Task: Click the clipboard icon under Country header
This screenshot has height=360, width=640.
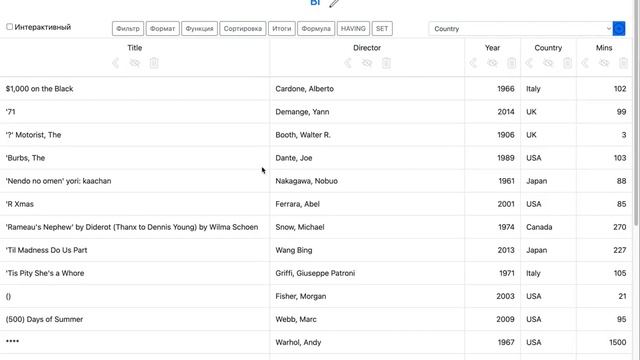Action: click(x=567, y=63)
